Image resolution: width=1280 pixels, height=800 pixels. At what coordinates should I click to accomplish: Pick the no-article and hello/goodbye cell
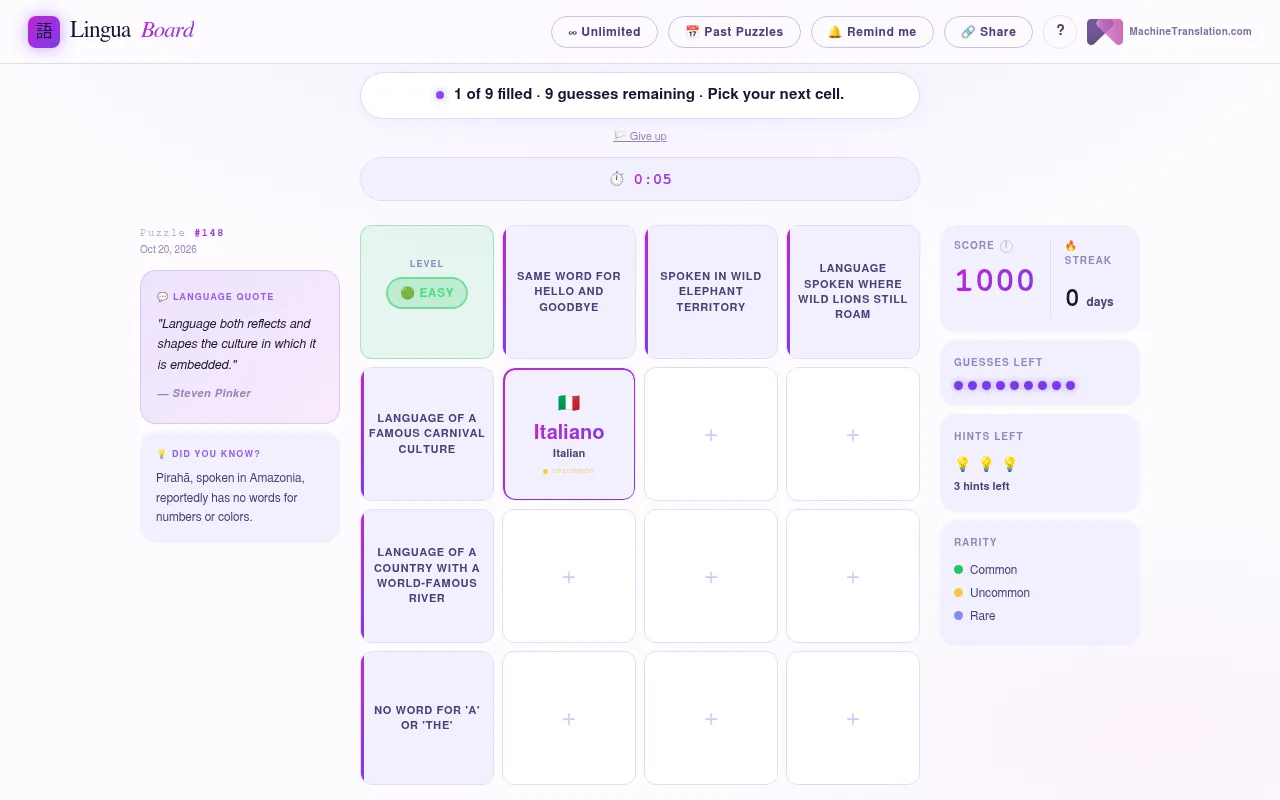coord(569,718)
